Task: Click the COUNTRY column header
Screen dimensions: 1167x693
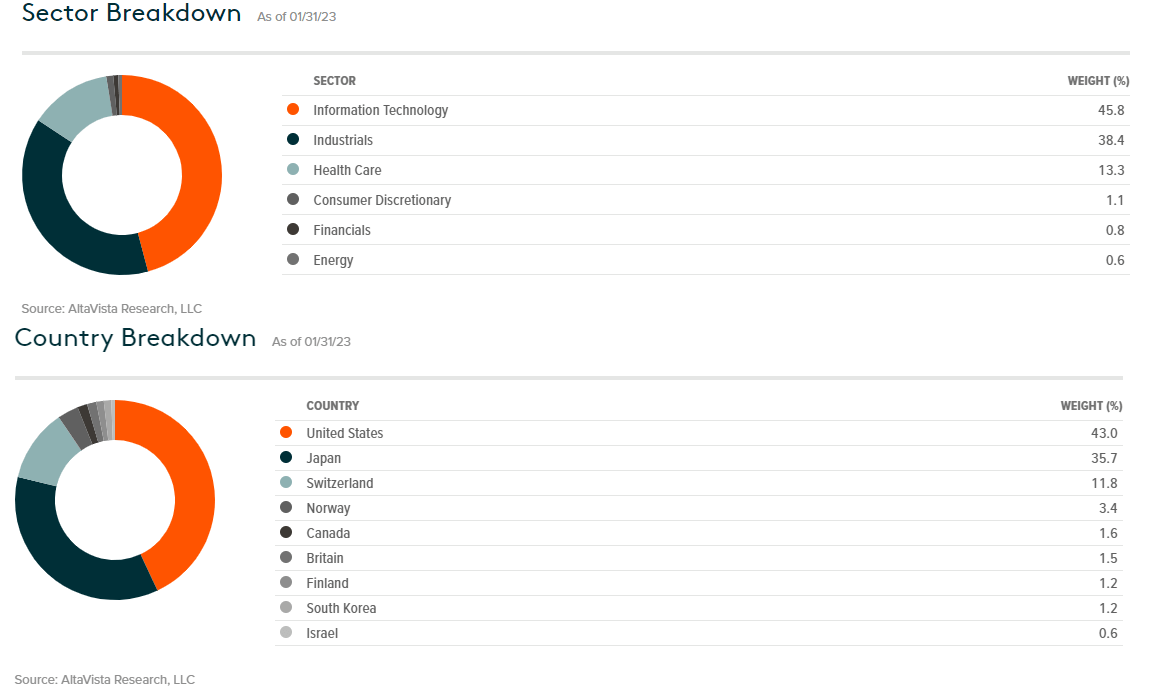Action: (332, 406)
